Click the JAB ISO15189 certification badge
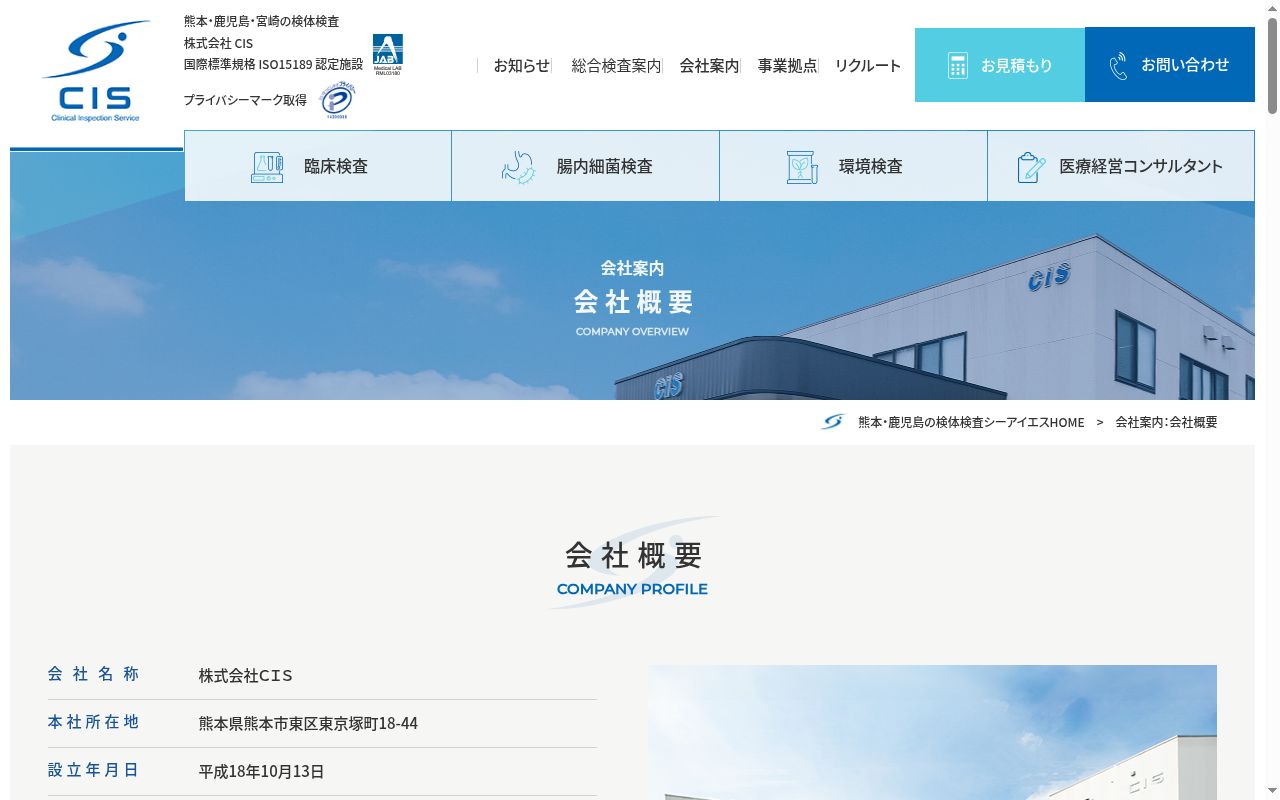1280x800 pixels. coord(388,55)
